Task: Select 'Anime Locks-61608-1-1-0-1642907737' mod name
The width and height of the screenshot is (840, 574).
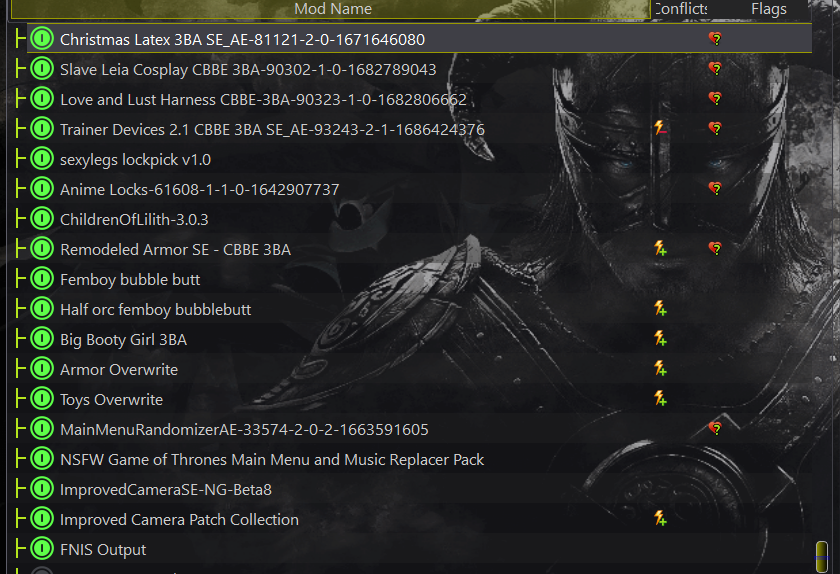Action: (199, 190)
